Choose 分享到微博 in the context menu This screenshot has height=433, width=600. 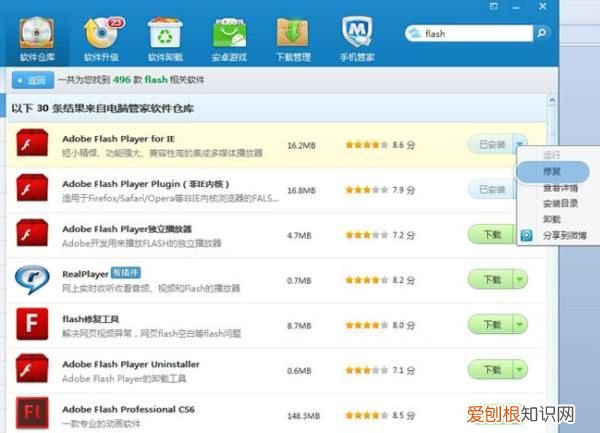565,235
